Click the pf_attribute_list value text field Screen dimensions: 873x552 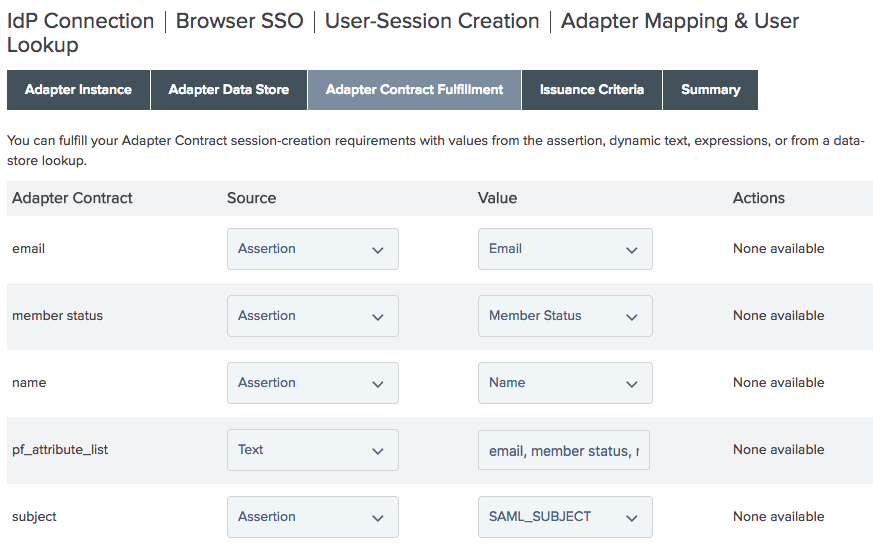[563, 450]
